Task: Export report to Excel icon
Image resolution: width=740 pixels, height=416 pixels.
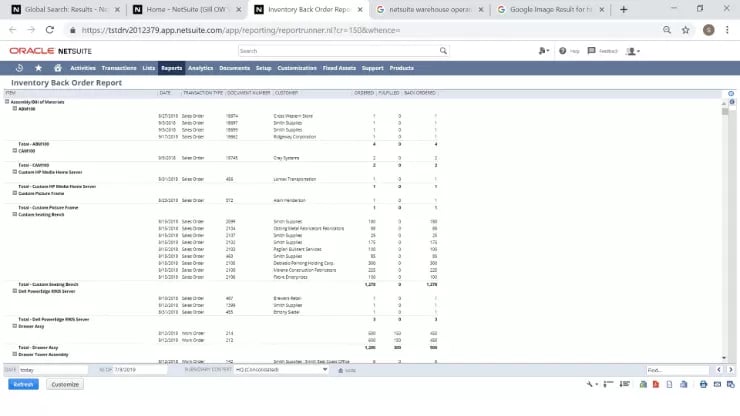Action: pos(643,384)
